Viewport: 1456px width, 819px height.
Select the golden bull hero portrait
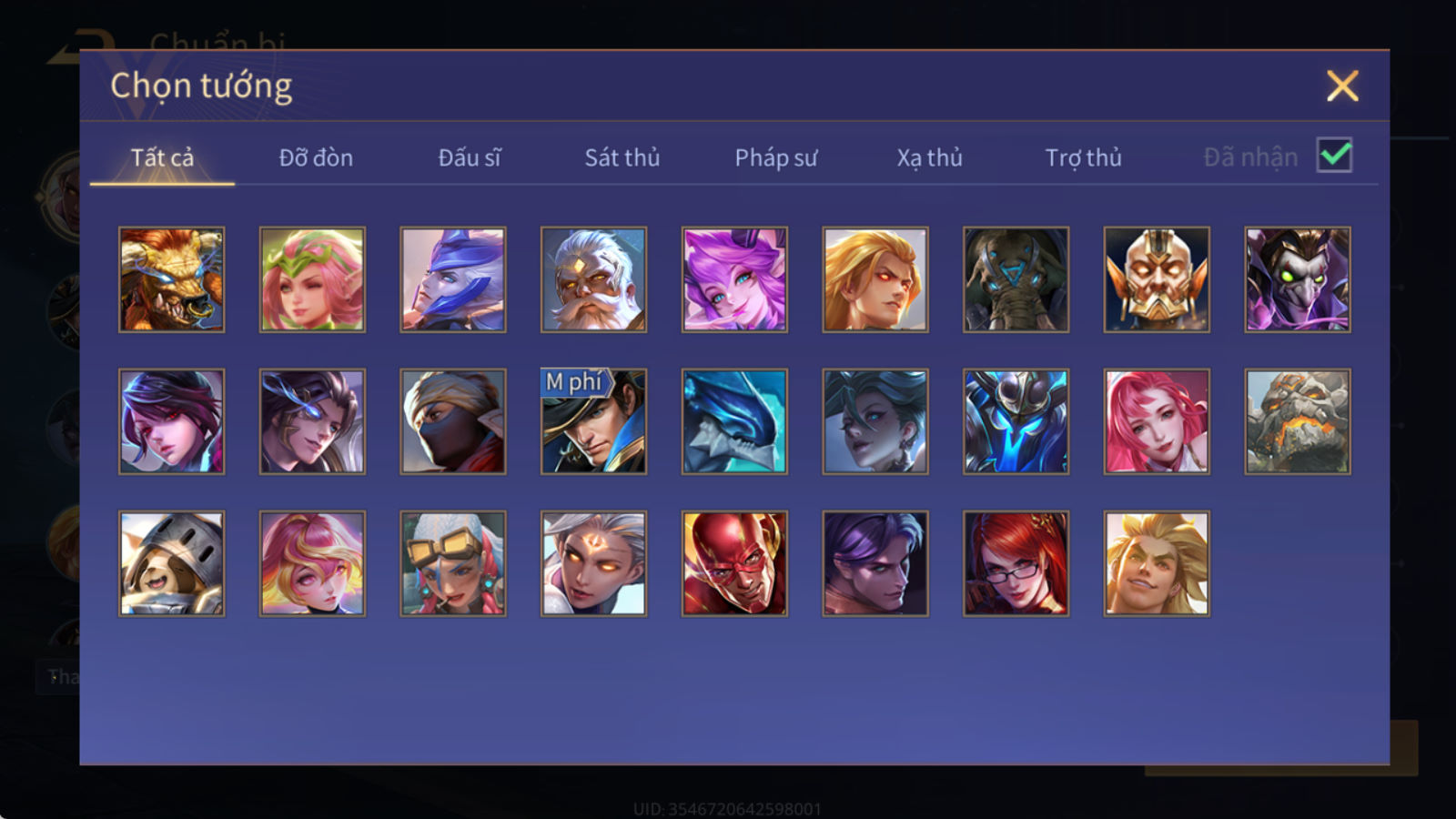coord(171,279)
